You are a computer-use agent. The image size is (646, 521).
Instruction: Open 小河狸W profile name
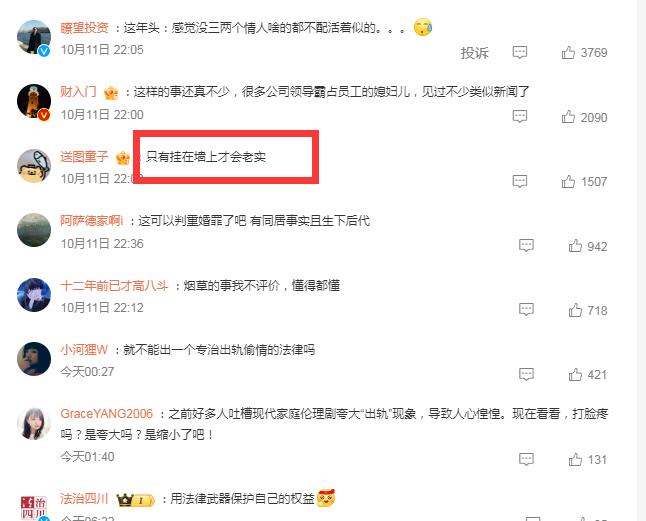point(84,350)
